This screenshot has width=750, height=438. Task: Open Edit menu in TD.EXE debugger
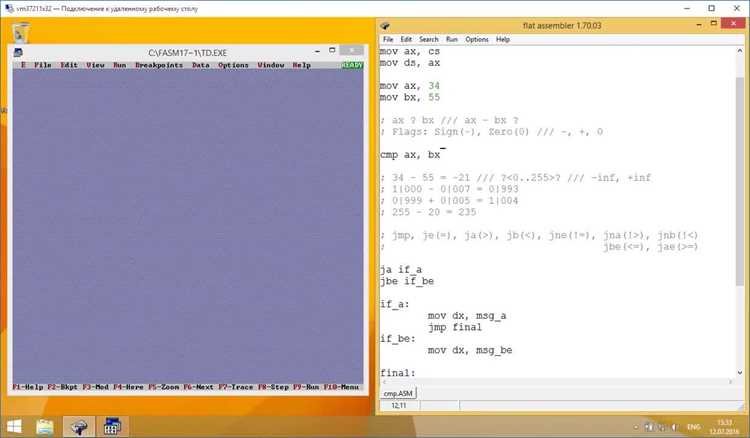pyautogui.click(x=69, y=65)
